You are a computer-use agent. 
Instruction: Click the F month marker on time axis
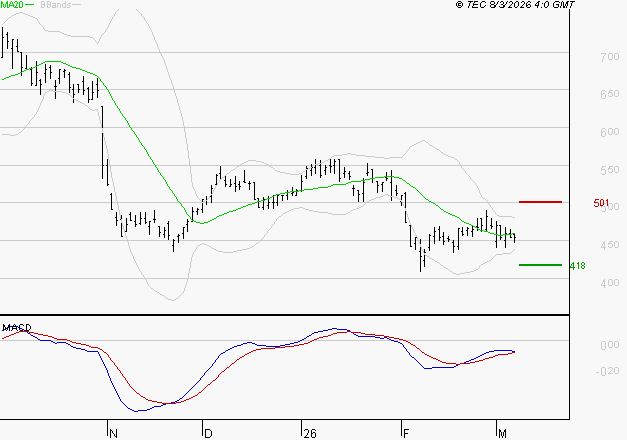pos(406,434)
